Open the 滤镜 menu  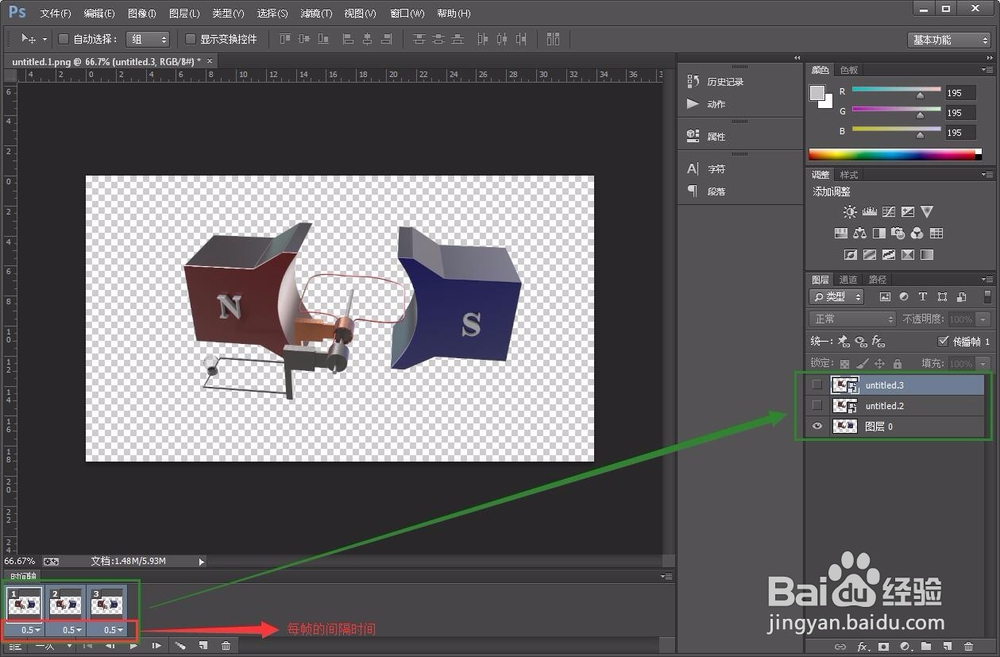pos(315,13)
